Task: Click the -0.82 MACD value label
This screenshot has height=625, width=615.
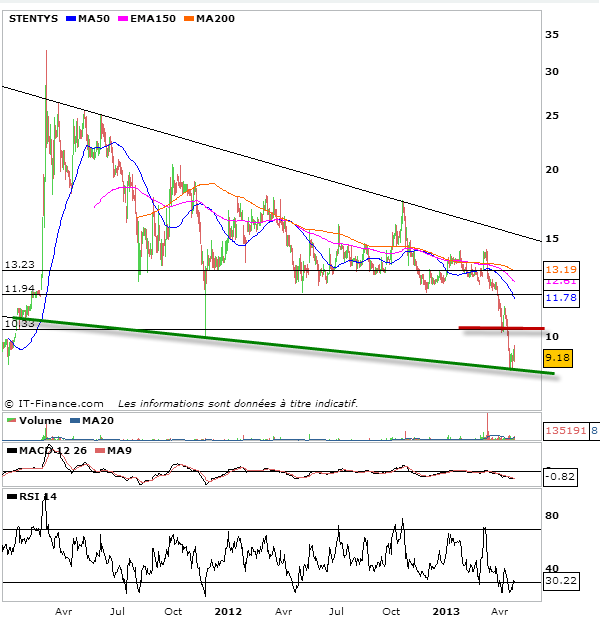Action: (557, 477)
